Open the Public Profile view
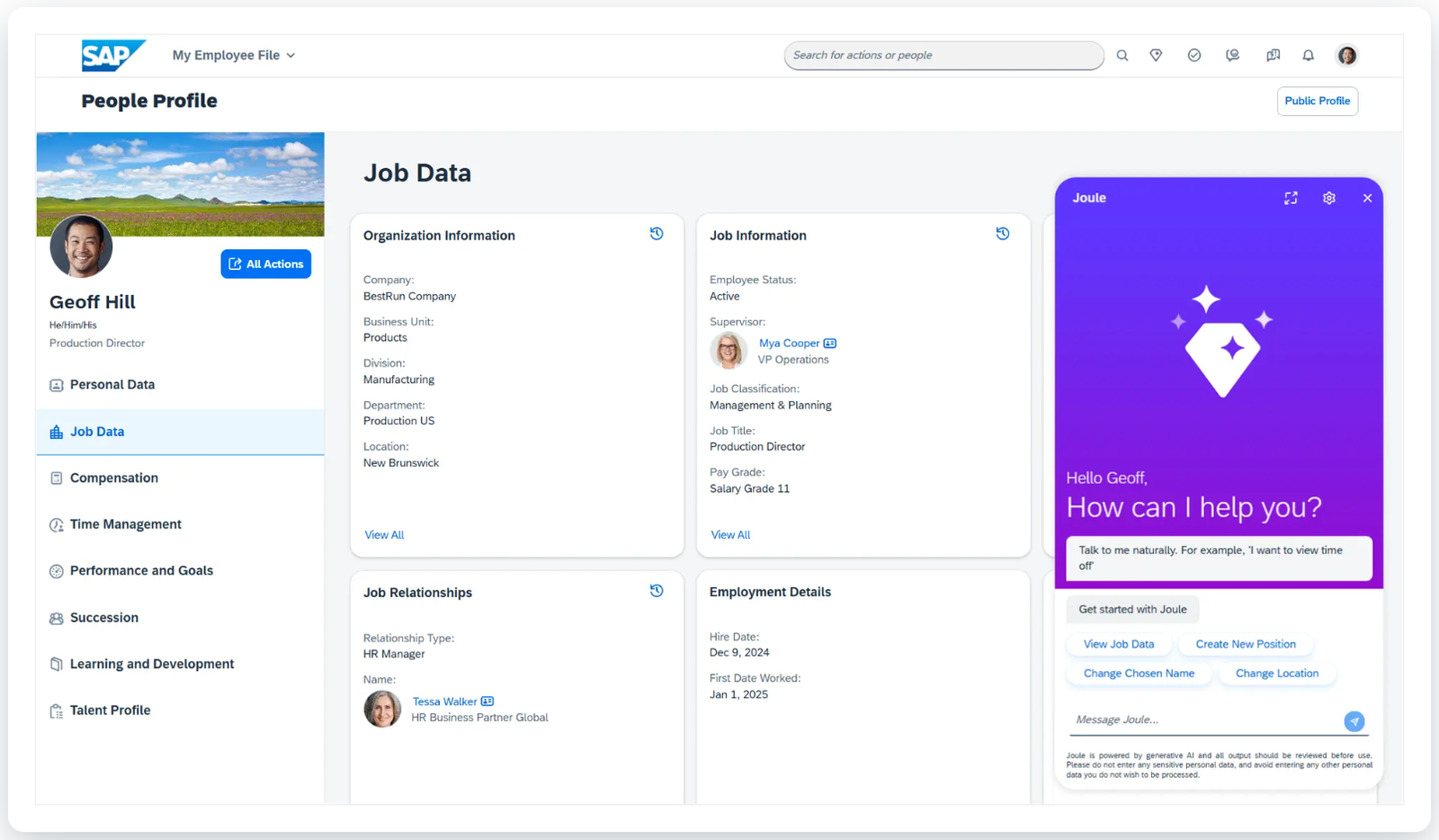 [x=1317, y=102]
